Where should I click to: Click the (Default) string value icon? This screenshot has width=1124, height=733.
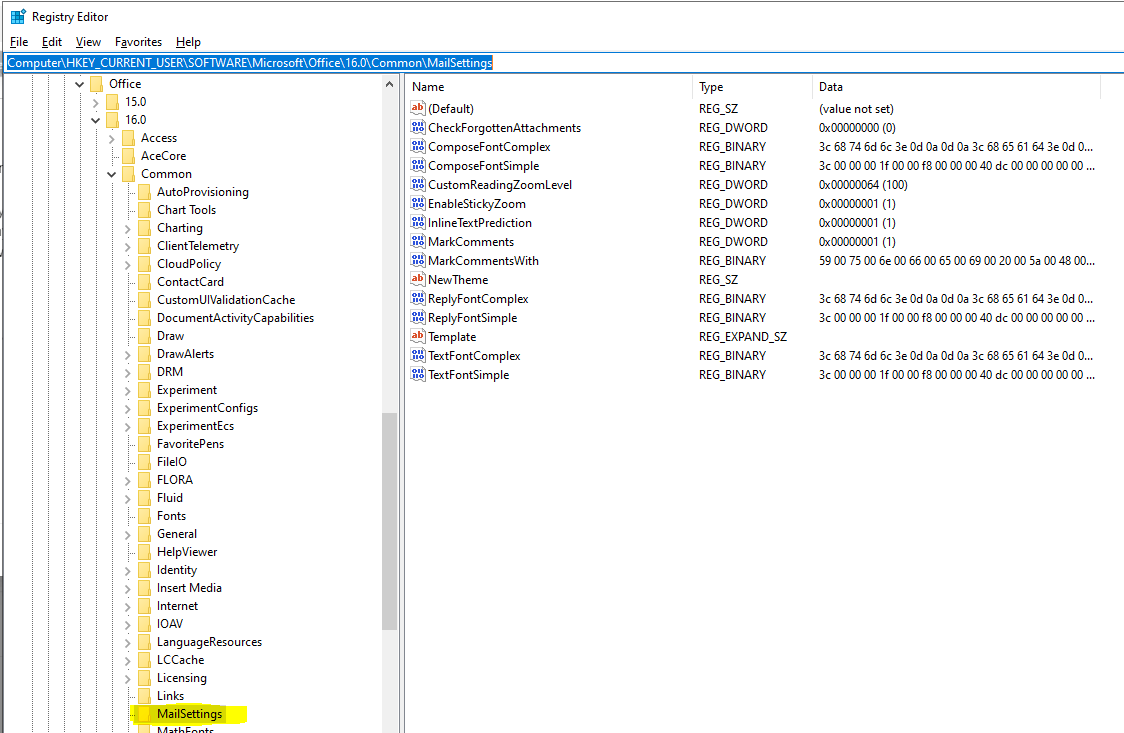click(x=418, y=108)
